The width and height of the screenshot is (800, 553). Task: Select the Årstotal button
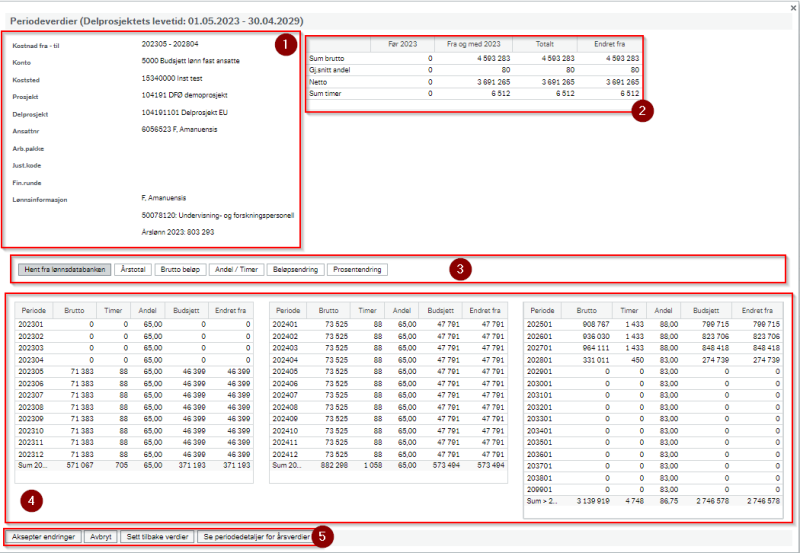coord(133,269)
